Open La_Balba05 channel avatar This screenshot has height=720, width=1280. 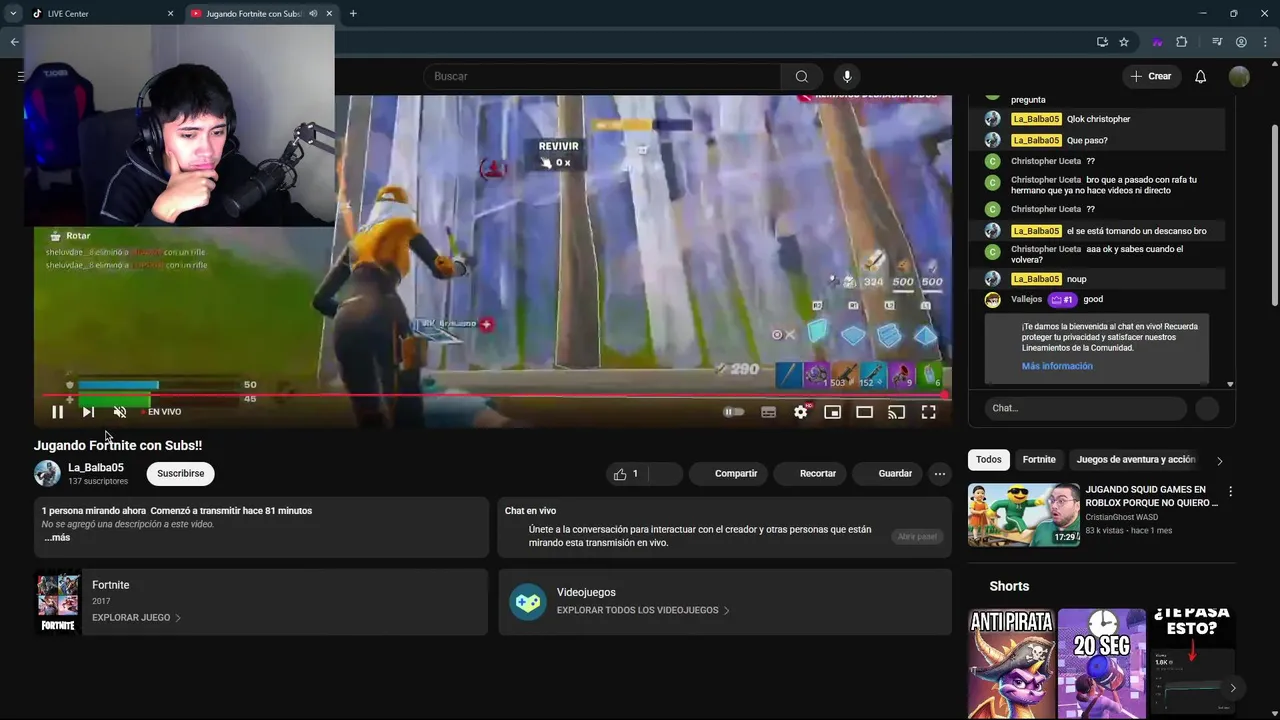click(x=47, y=474)
